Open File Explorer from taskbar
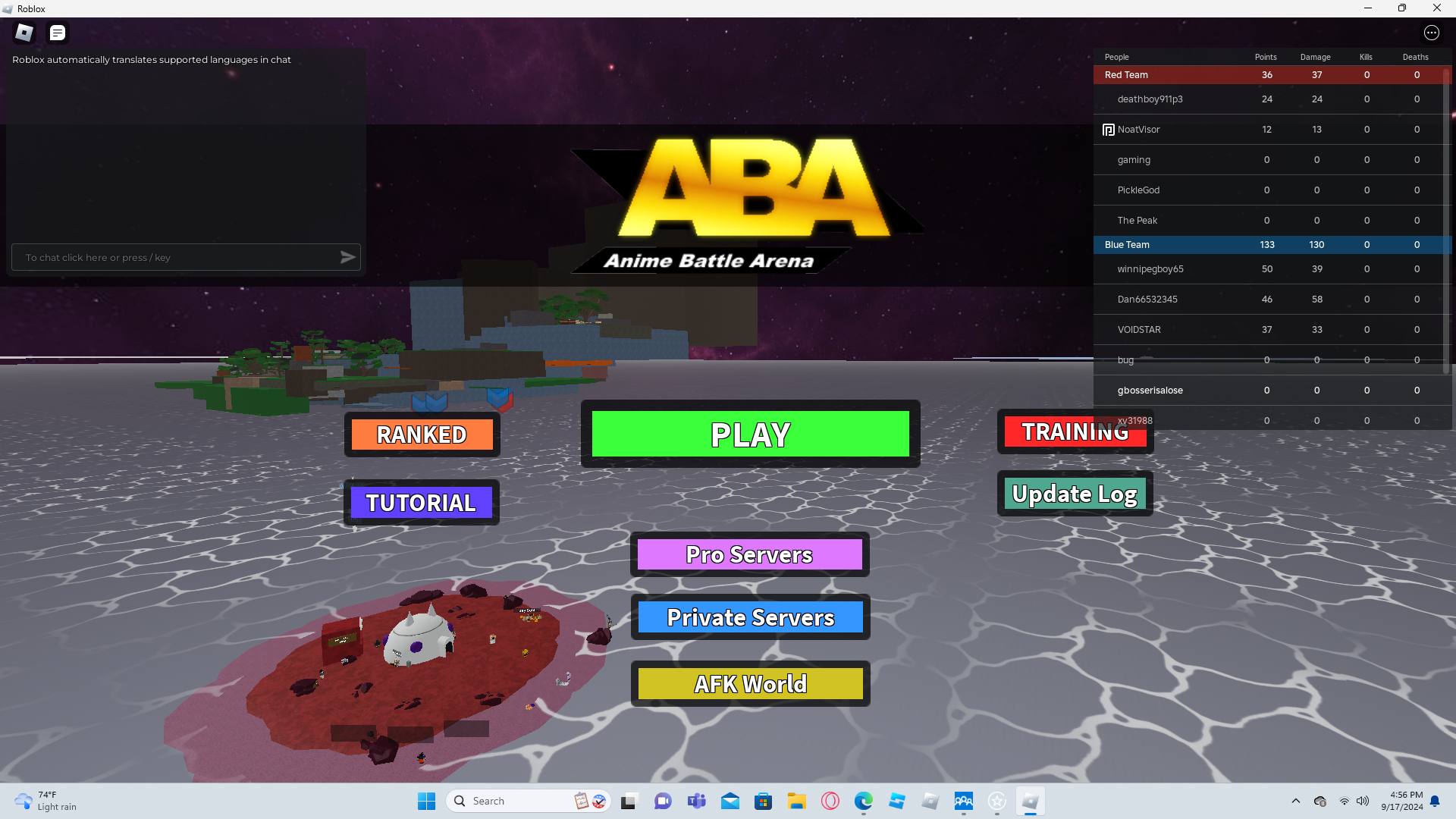The height and width of the screenshot is (819, 1456). point(796,801)
